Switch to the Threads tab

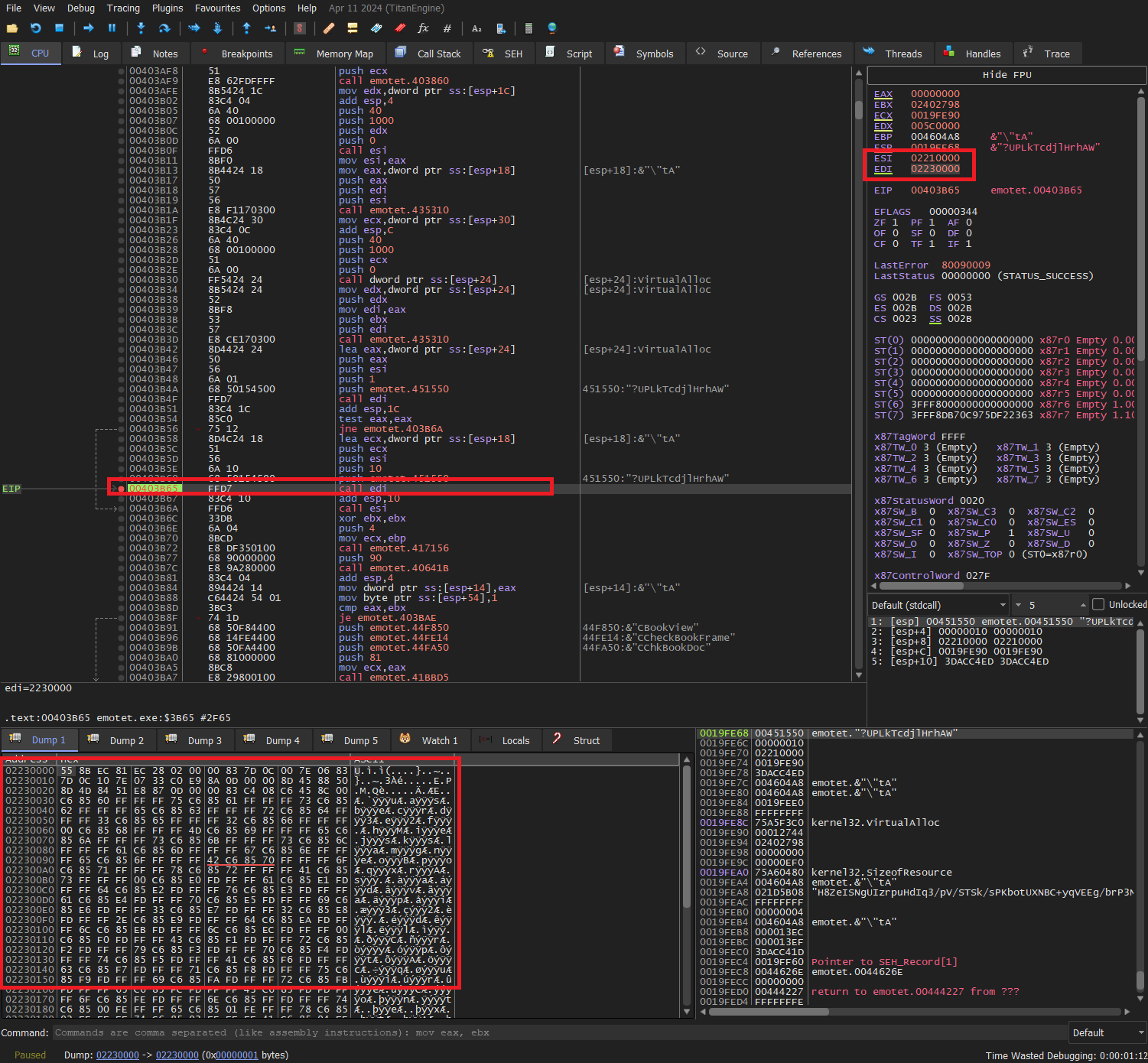pyautogui.click(x=893, y=54)
